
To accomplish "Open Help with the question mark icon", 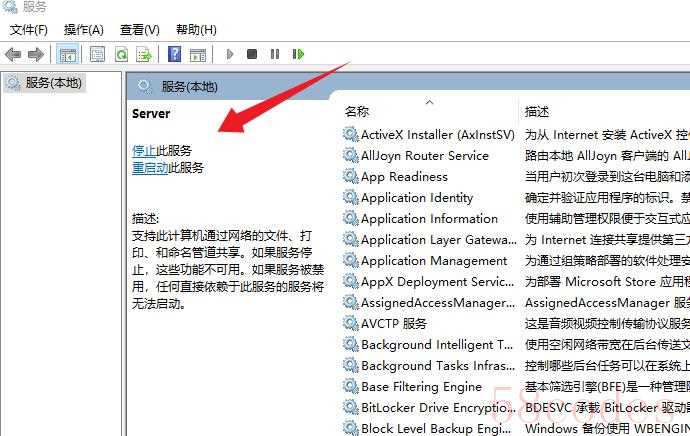I will coord(174,54).
